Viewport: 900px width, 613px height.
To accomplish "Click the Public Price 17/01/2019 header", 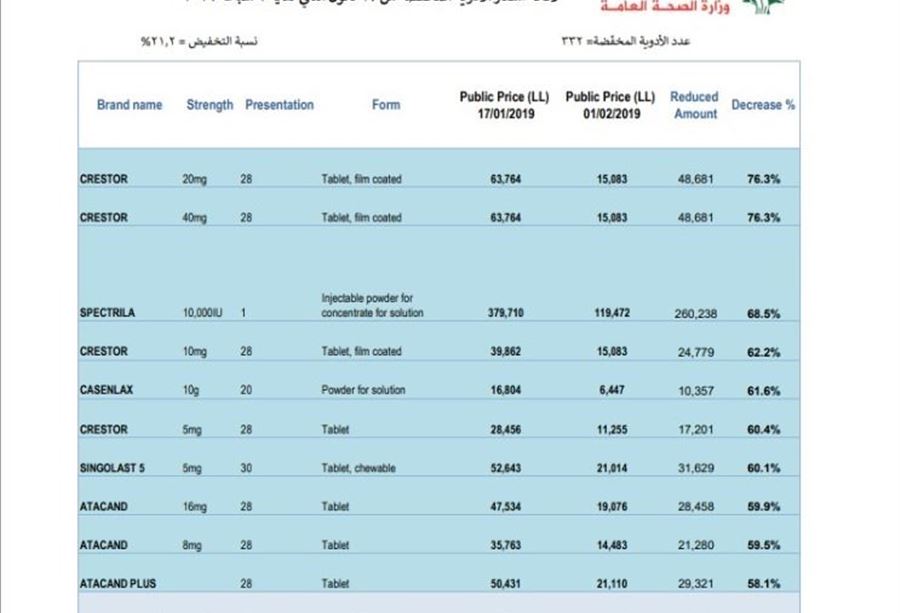I will click(x=504, y=105).
